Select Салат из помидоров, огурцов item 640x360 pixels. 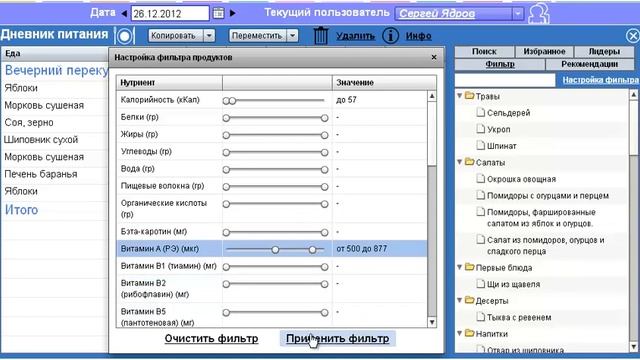coord(546,246)
